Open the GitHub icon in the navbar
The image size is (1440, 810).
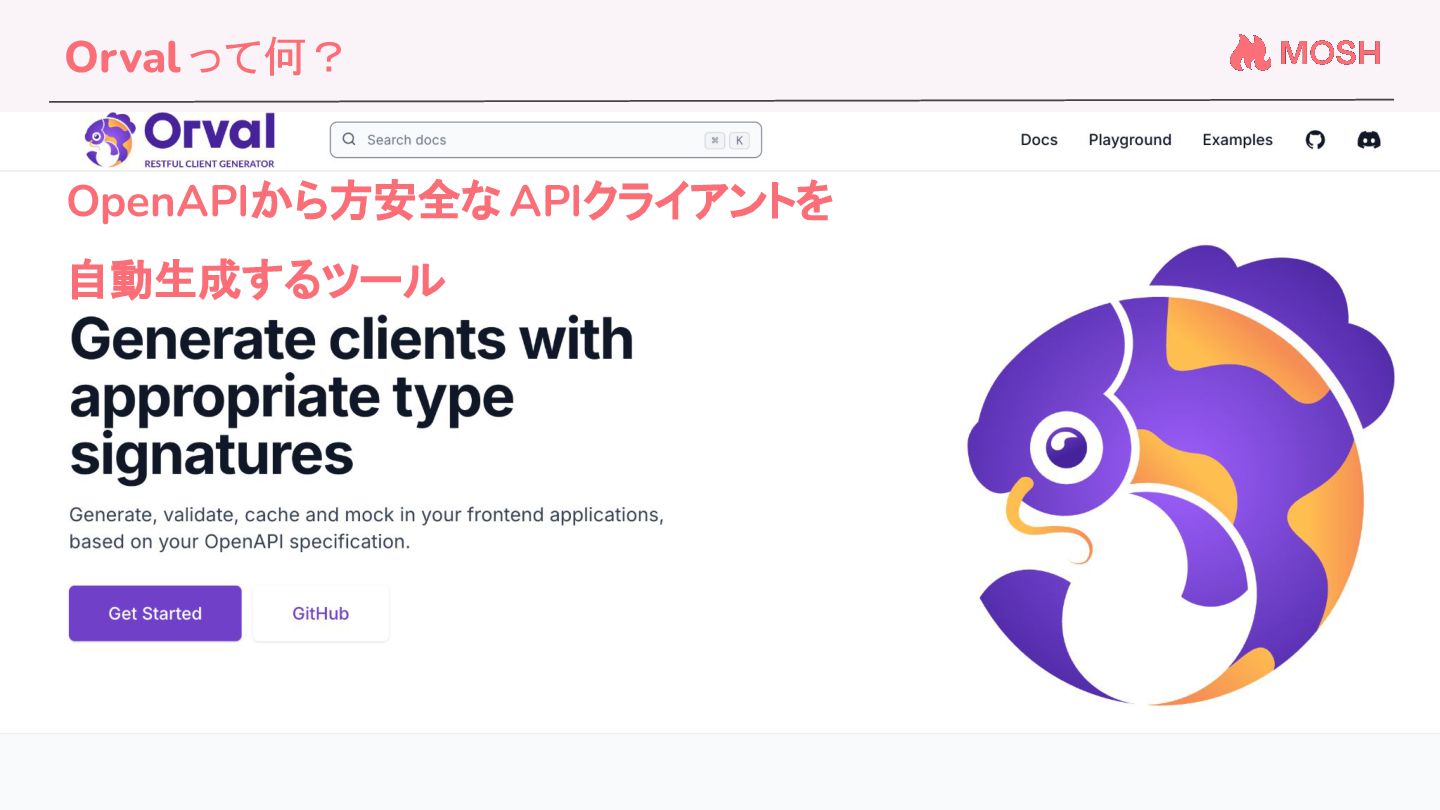[x=1315, y=140]
